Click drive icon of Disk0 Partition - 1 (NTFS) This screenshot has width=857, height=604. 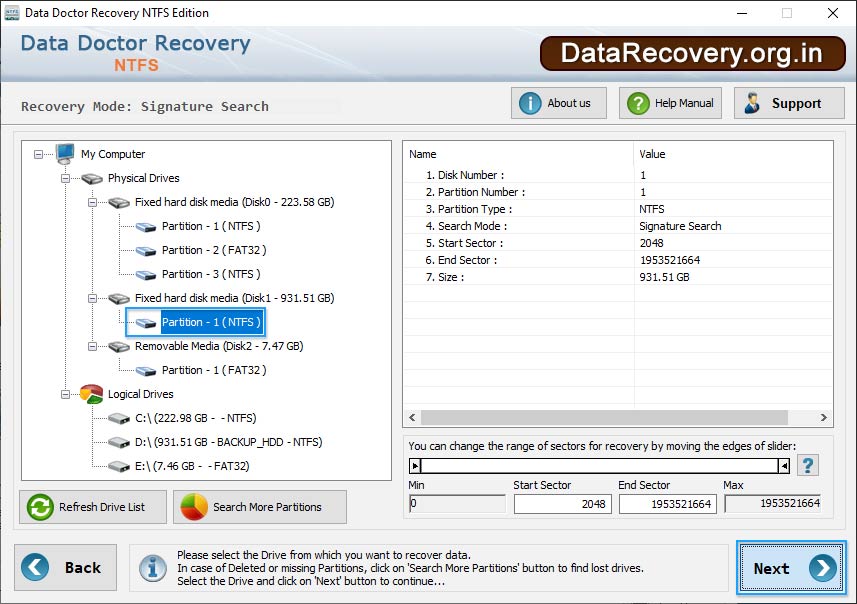tap(146, 227)
